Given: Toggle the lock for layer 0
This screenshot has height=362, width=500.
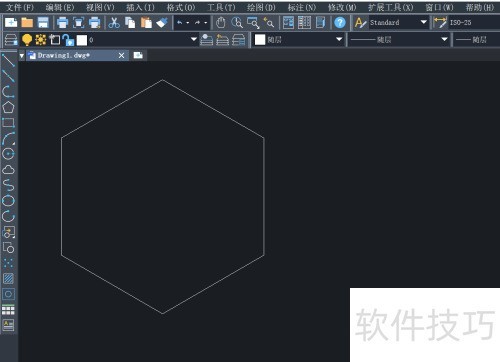Looking at the screenshot, I should [x=68, y=40].
